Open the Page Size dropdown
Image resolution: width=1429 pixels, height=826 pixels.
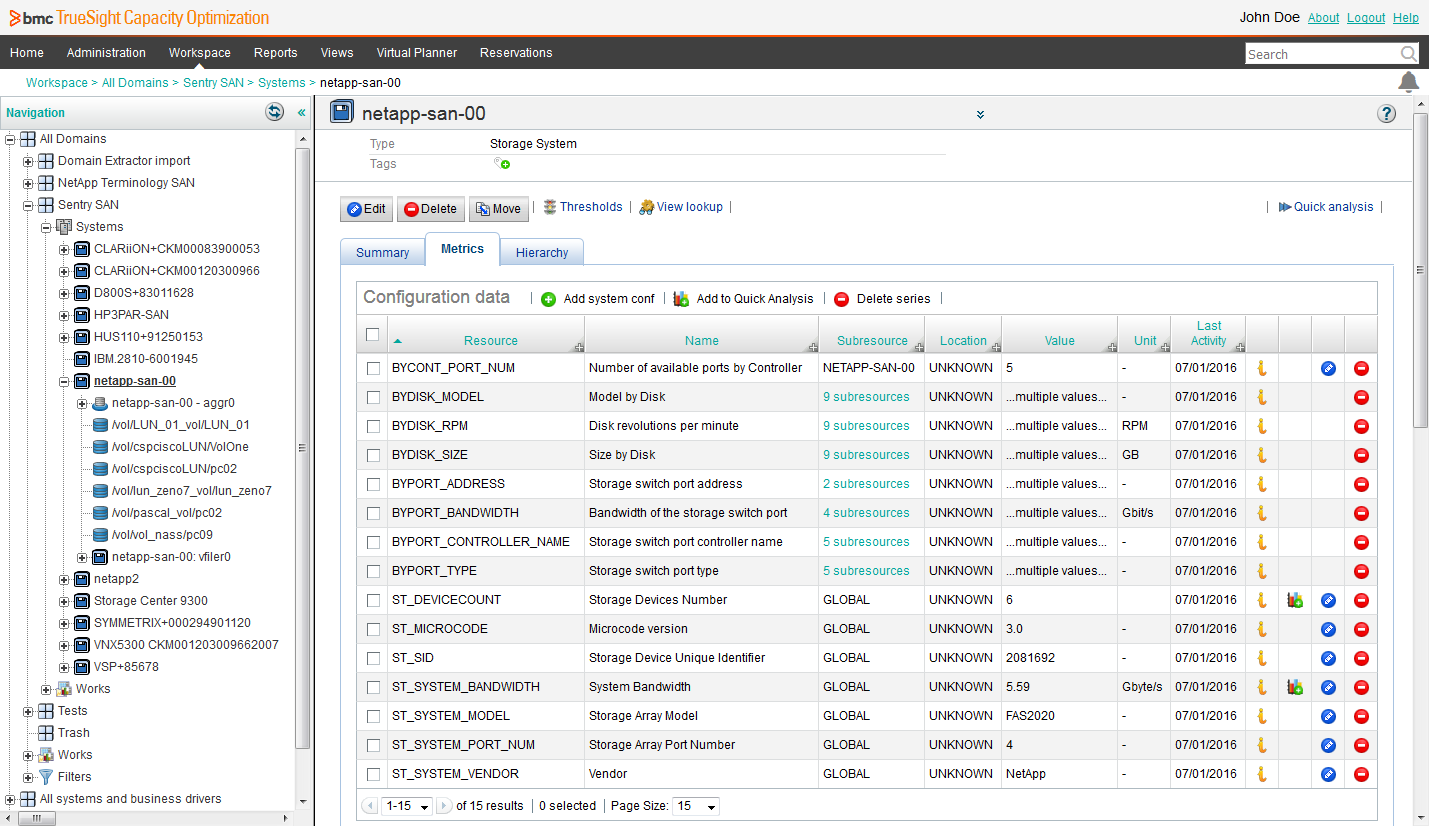coord(696,806)
